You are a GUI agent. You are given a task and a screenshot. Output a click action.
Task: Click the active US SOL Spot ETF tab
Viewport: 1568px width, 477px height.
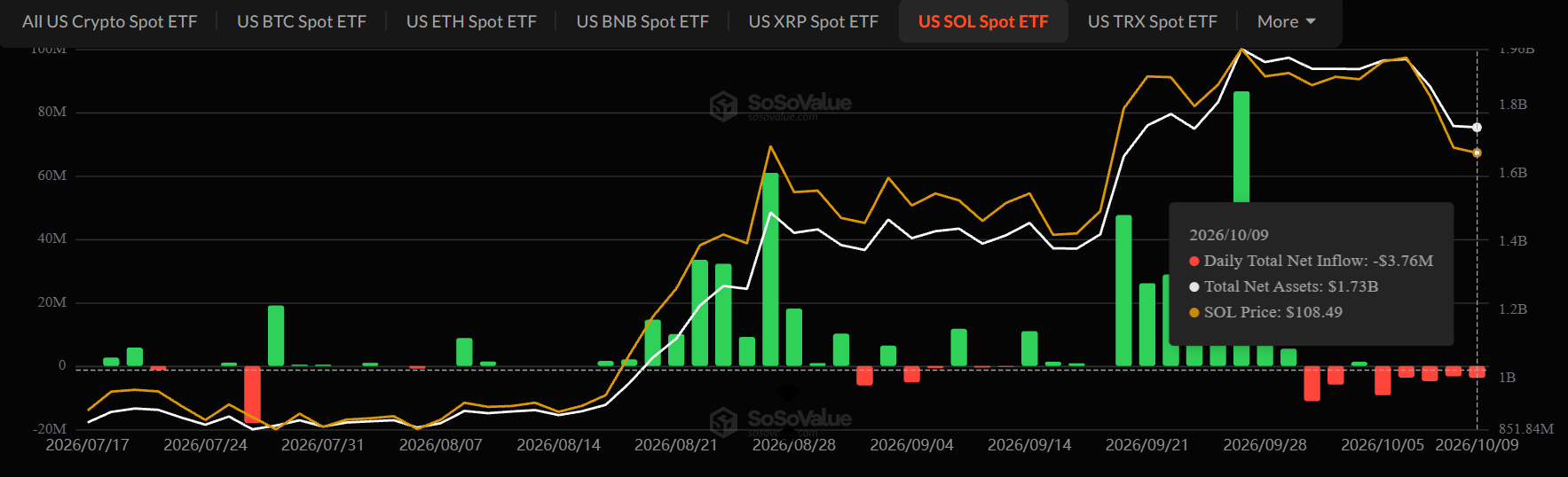pyautogui.click(x=983, y=21)
